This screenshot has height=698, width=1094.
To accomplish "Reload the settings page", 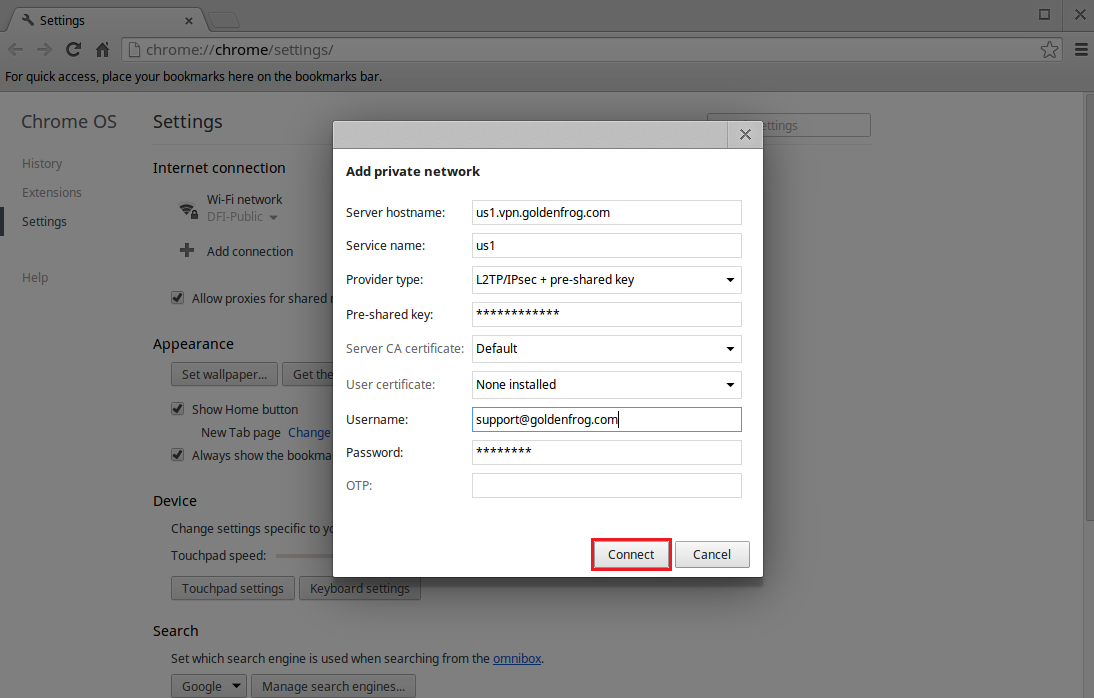I will 72,48.
